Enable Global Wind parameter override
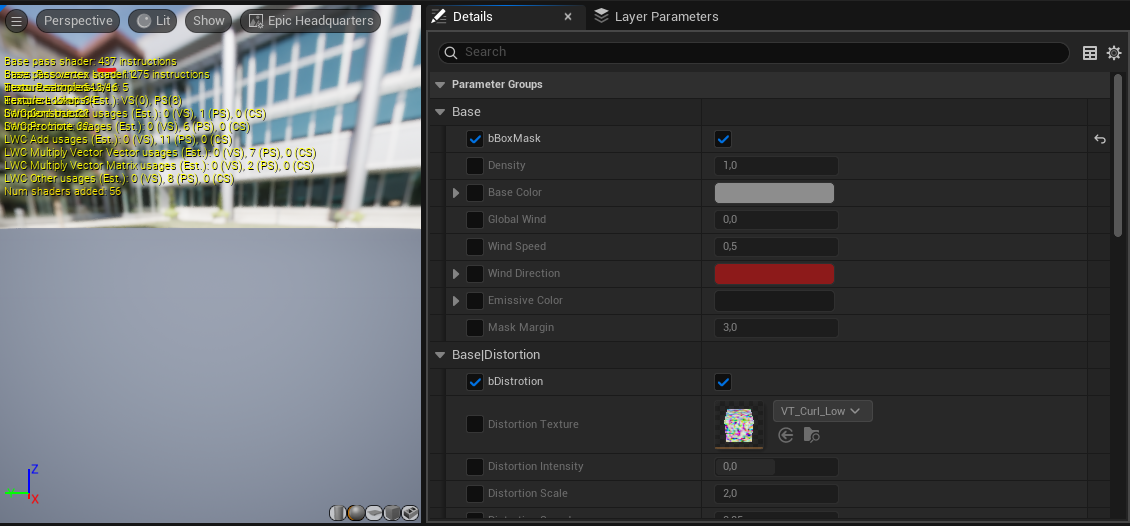Screen dimensions: 1130x526 pos(475,220)
